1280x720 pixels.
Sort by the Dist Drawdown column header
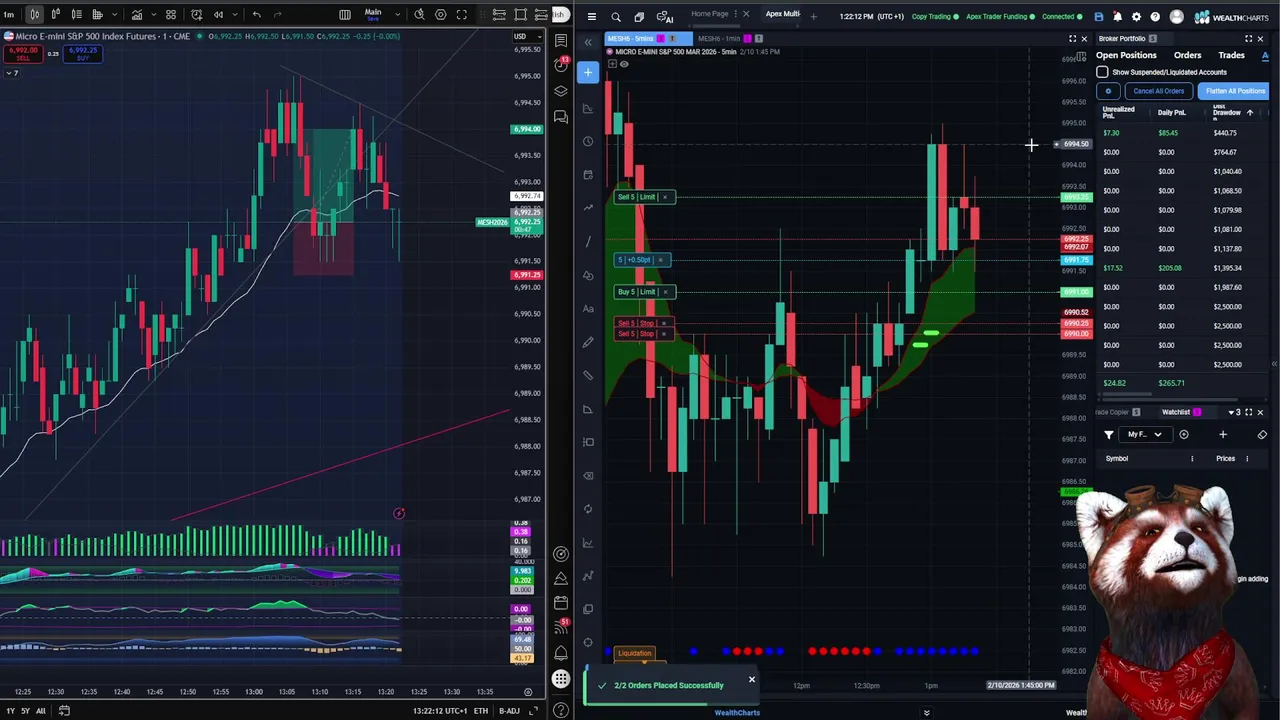pyautogui.click(x=1226, y=112)
